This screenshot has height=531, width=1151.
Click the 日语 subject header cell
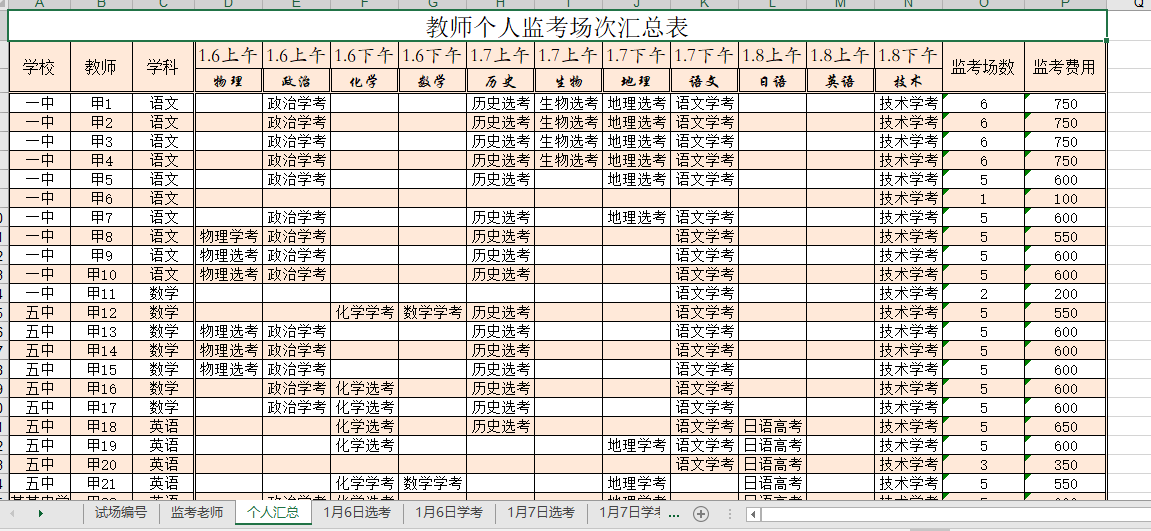coord(772,81)
